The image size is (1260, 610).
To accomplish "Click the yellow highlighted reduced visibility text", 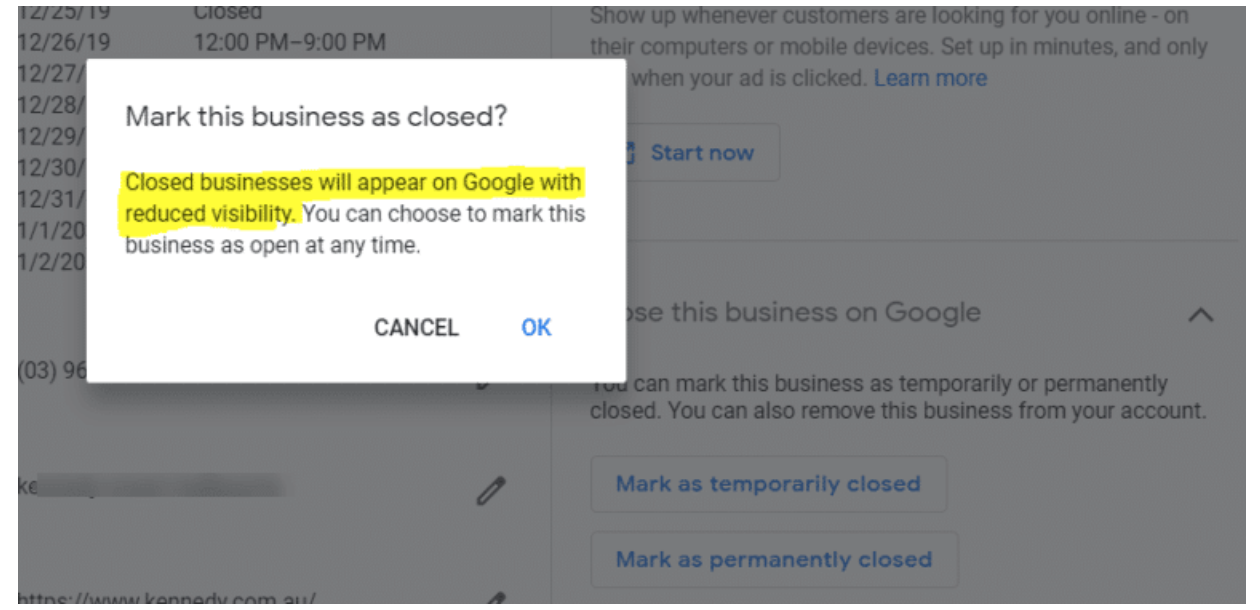I will coord(352,185).
